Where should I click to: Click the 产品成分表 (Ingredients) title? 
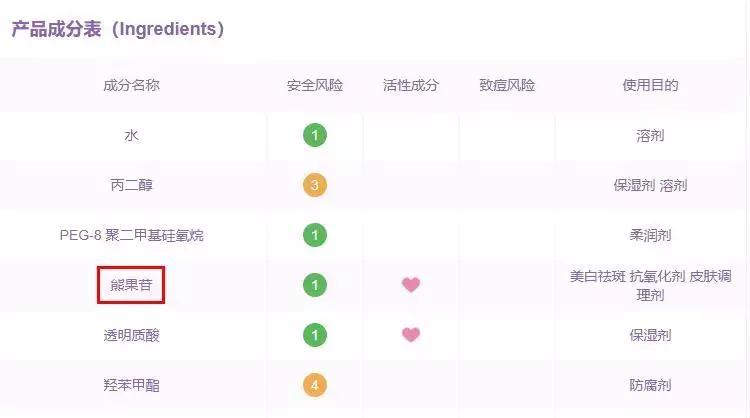117,29
